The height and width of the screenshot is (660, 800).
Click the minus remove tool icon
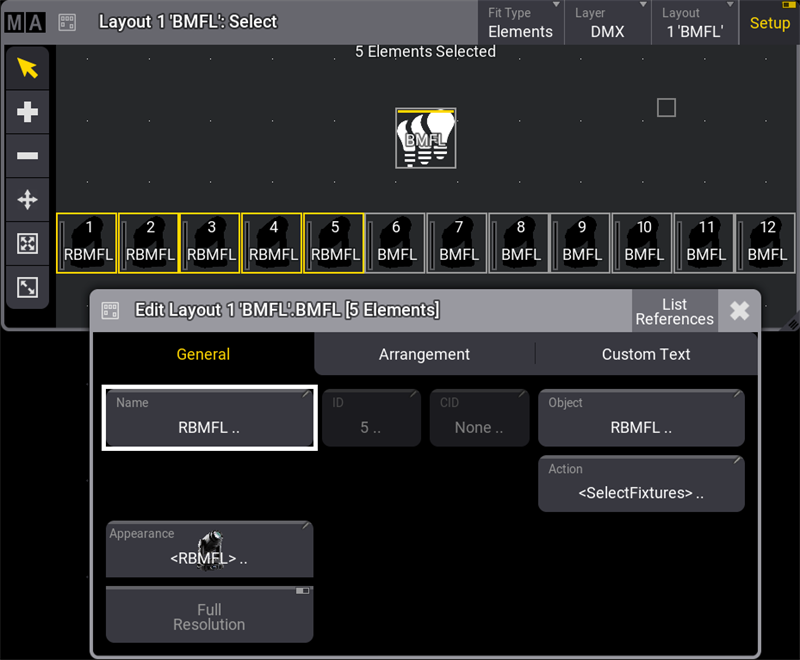(28, 156)
